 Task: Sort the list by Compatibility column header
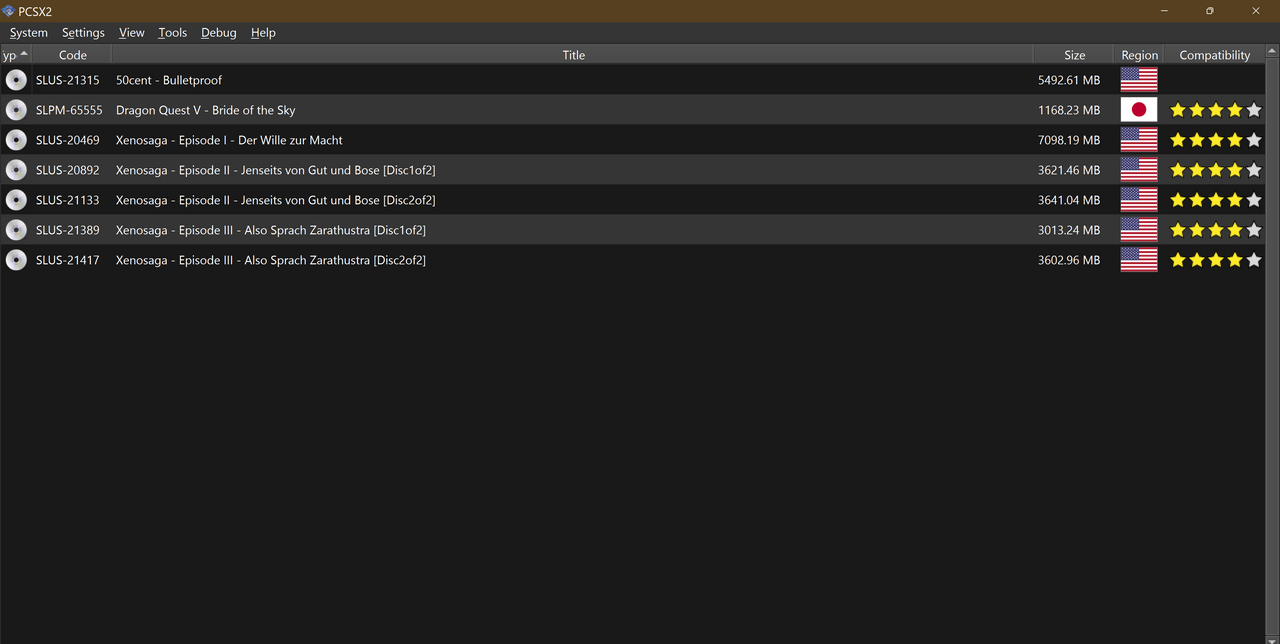(x=1215, y=55)
